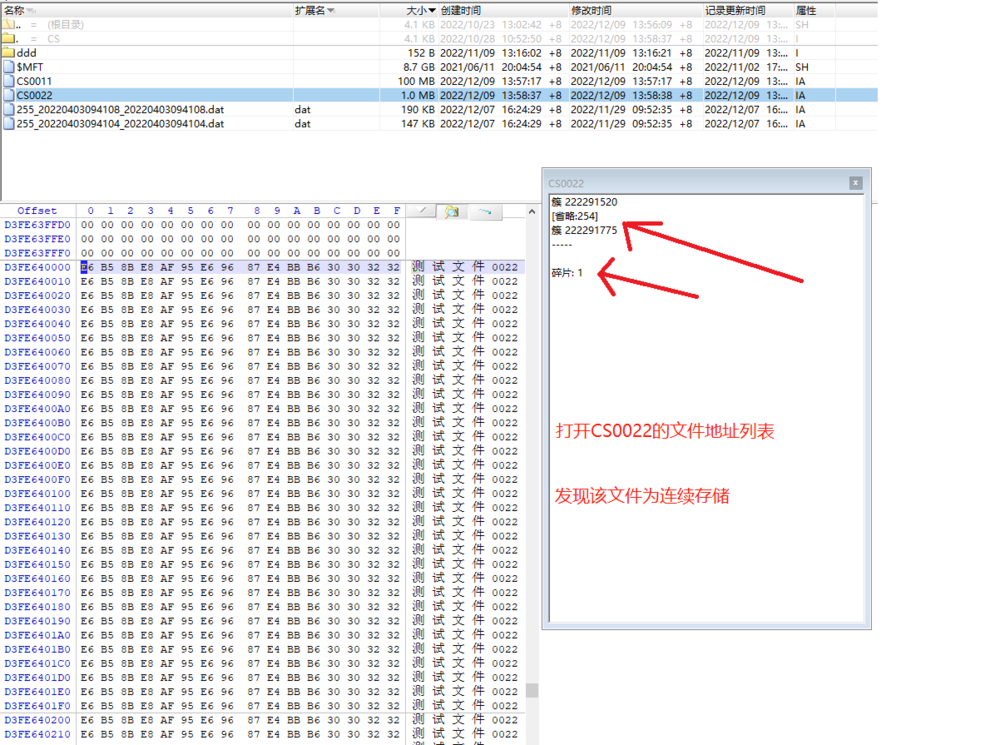The image size is (1000, 745).
Task: Select file 255_20220403094104_20220403094104.dat
Action: pyautogui.click(x=120, y=124)
